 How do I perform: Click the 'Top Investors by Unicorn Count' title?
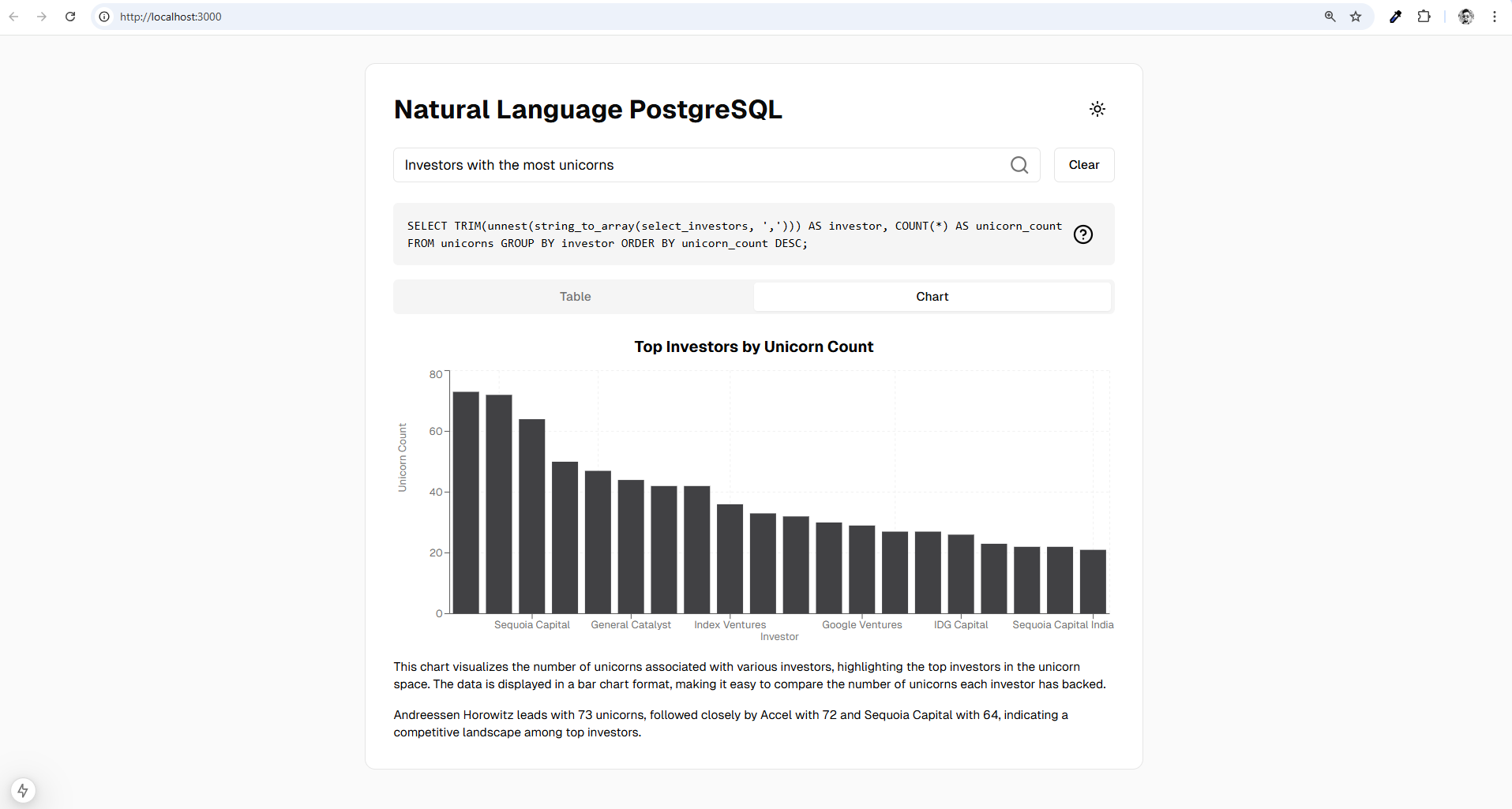(x=753, y=346)
